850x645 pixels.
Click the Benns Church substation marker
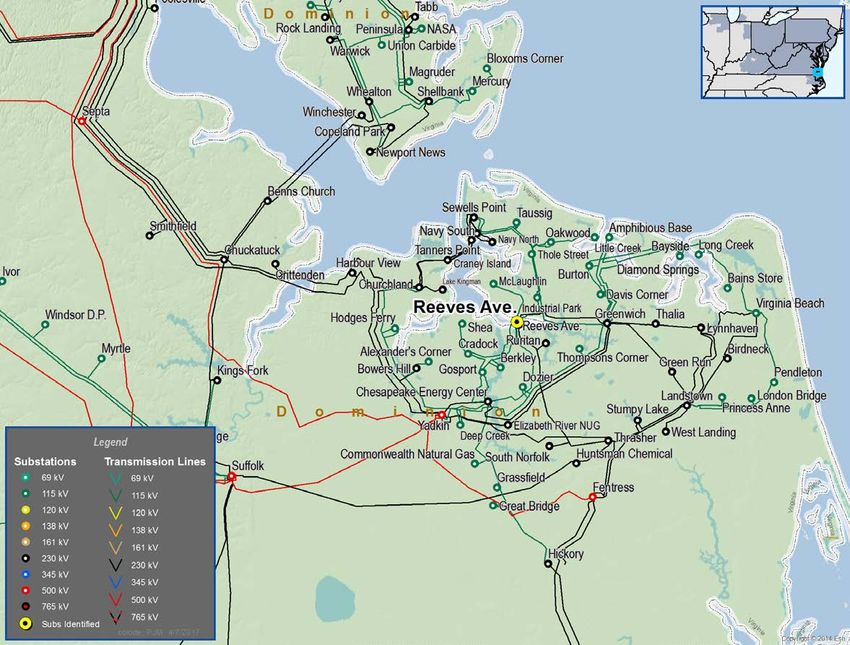click(x=267, y=201)
